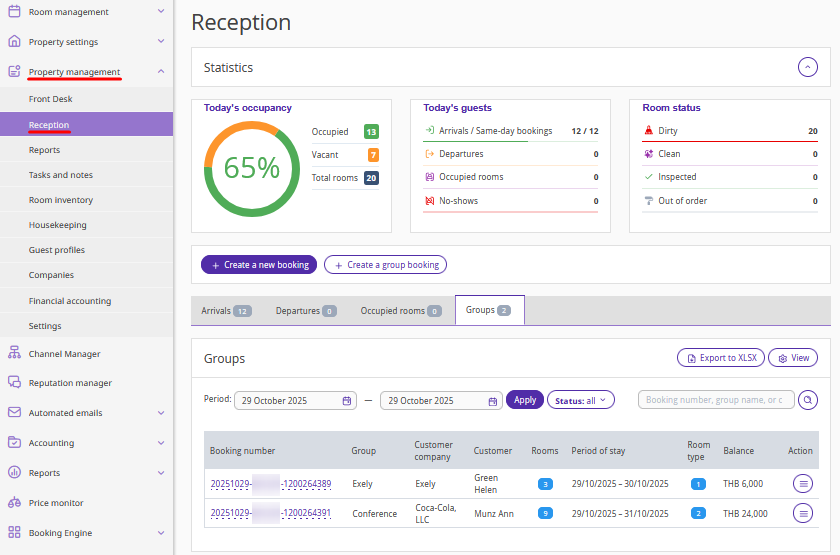This screenshot has height=555, width=840.
Task: Open action menu for Conference group booking
Action: [x=802, y=513]
